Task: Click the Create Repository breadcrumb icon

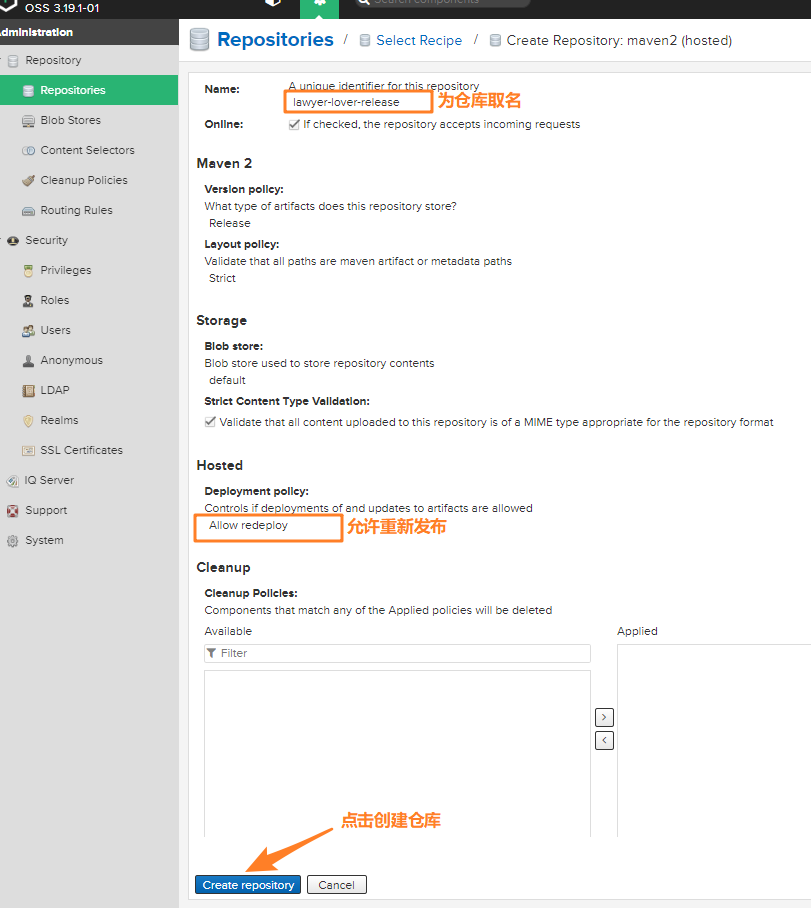Action: pyautogui.click(x=495, y=41)
